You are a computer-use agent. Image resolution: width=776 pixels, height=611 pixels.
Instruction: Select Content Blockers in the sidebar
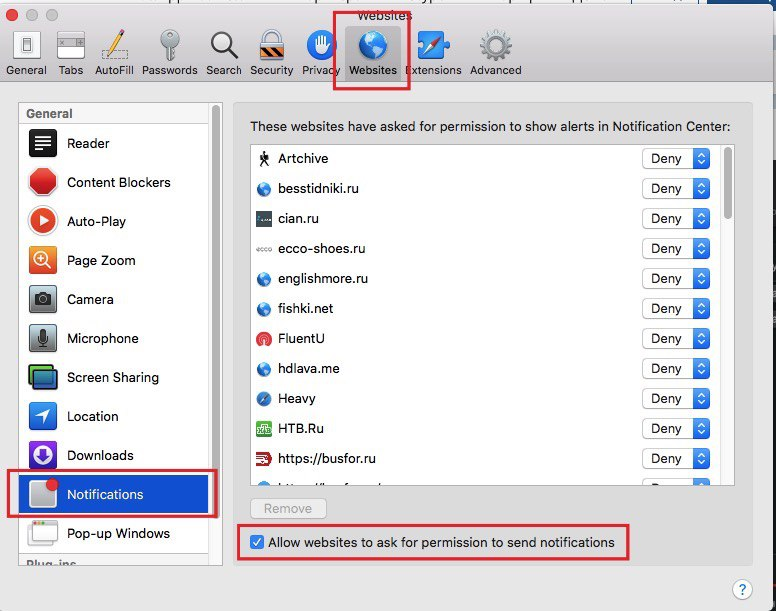[x=118, y=183]
